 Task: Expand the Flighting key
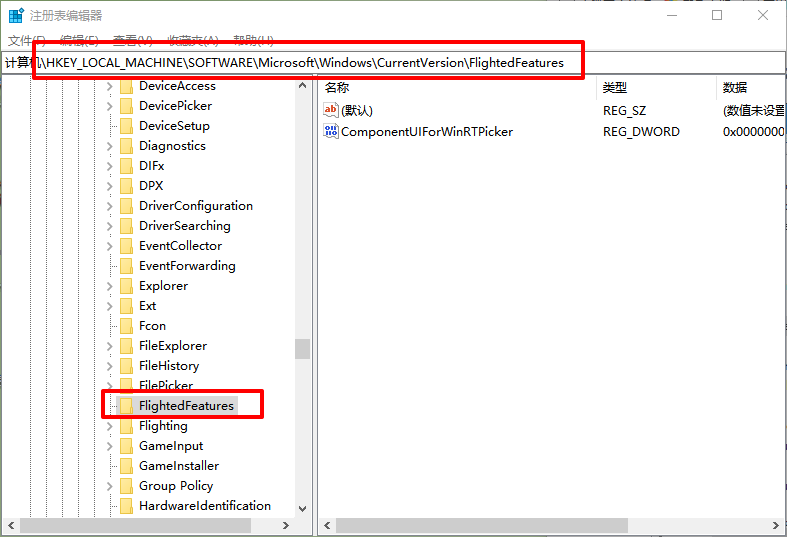[x=109, y=426]
